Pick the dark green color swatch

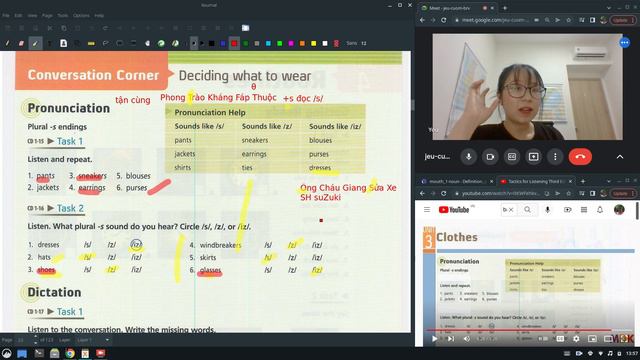click(245, 43)
